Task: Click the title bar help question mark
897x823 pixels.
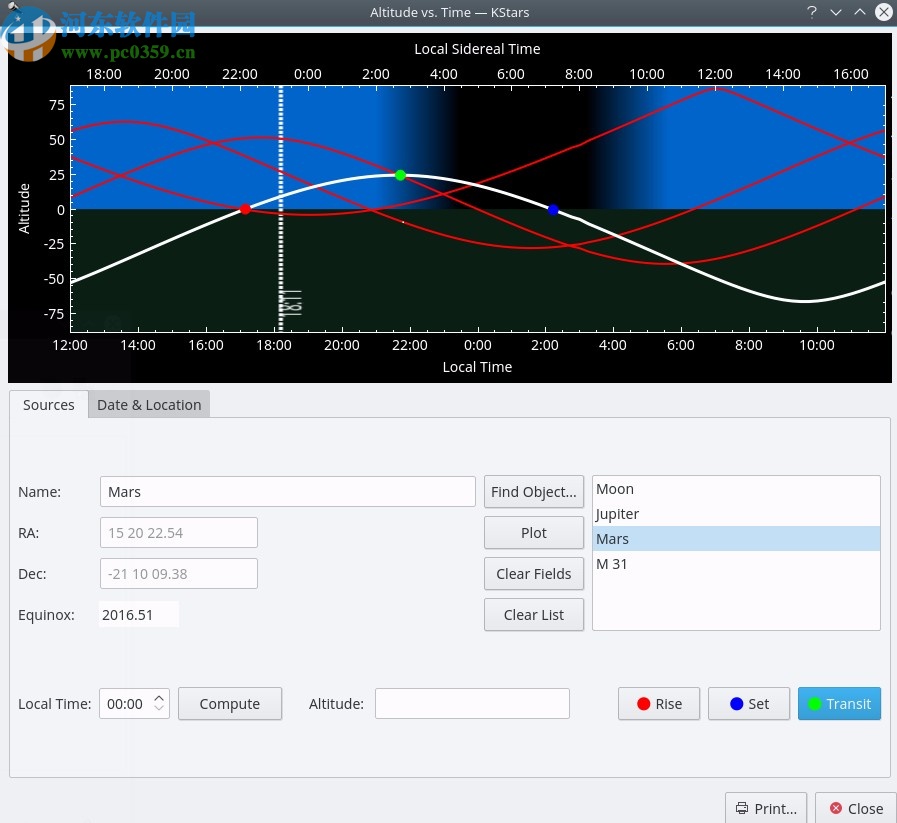Action: point(811,12)
